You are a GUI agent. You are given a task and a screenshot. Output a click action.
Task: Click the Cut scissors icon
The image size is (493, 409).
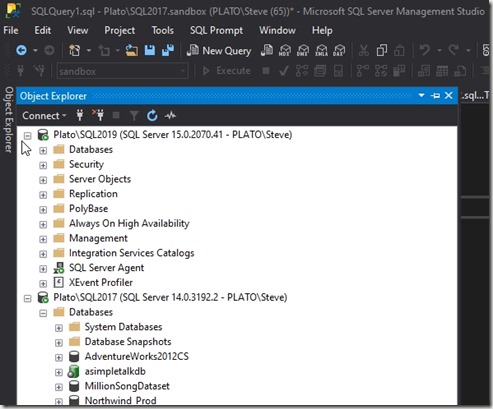[363, 50]
